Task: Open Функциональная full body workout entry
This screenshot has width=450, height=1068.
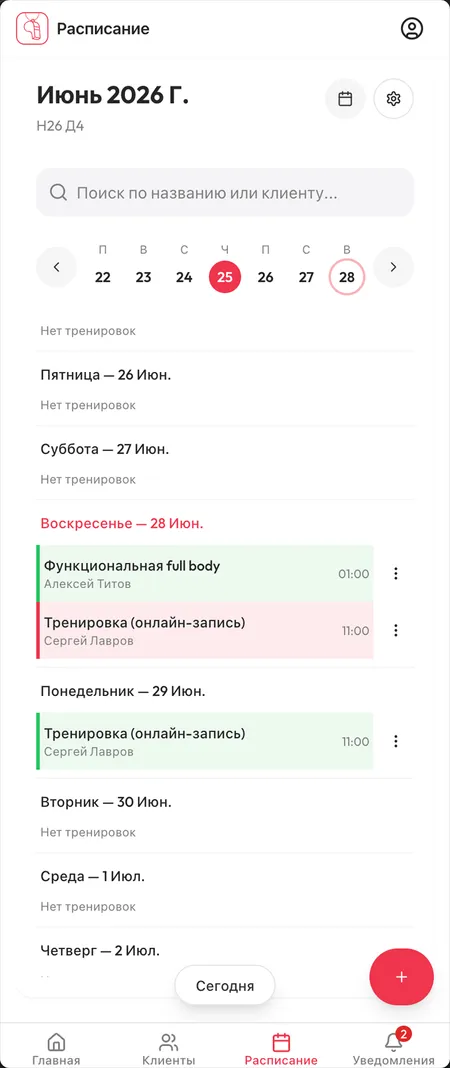Action: [x=205, y=574]
